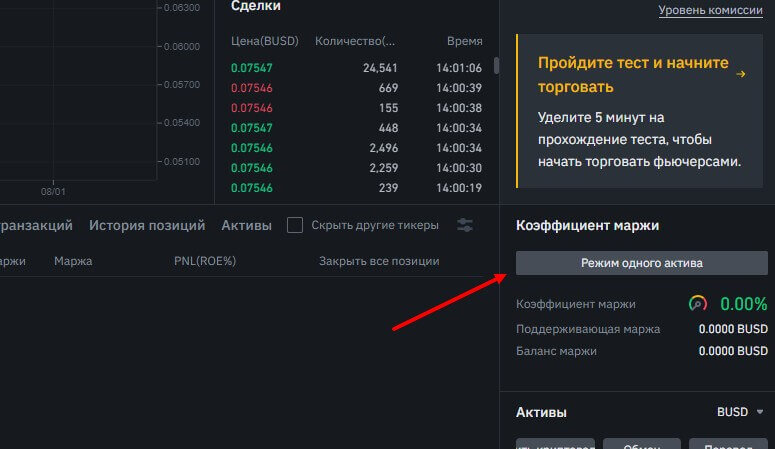Switch to the Активы tab
The height and width of the screenshot is (449, 775).
[x=246, y=225]
